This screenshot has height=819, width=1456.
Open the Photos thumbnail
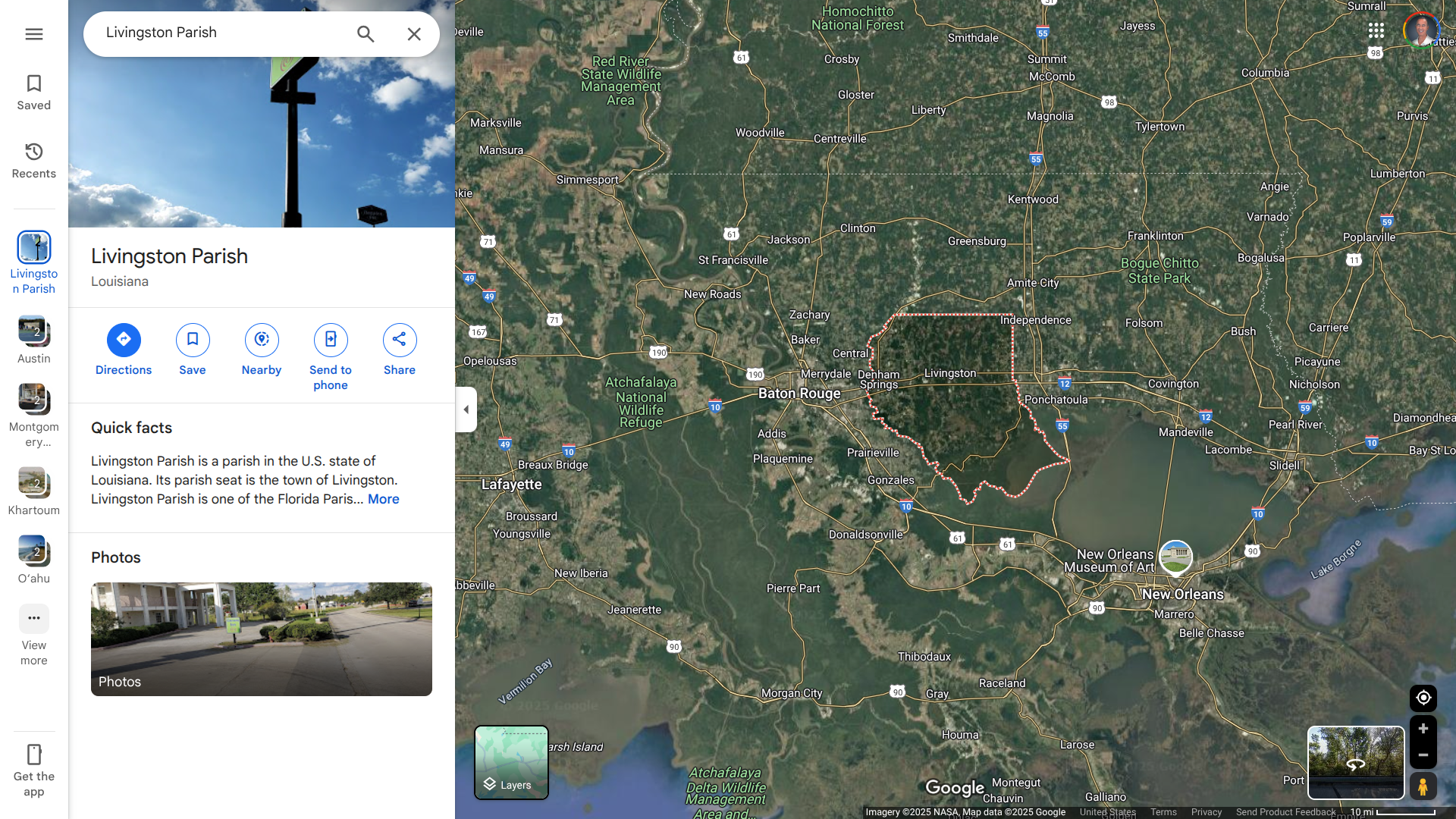coord(262,639)
